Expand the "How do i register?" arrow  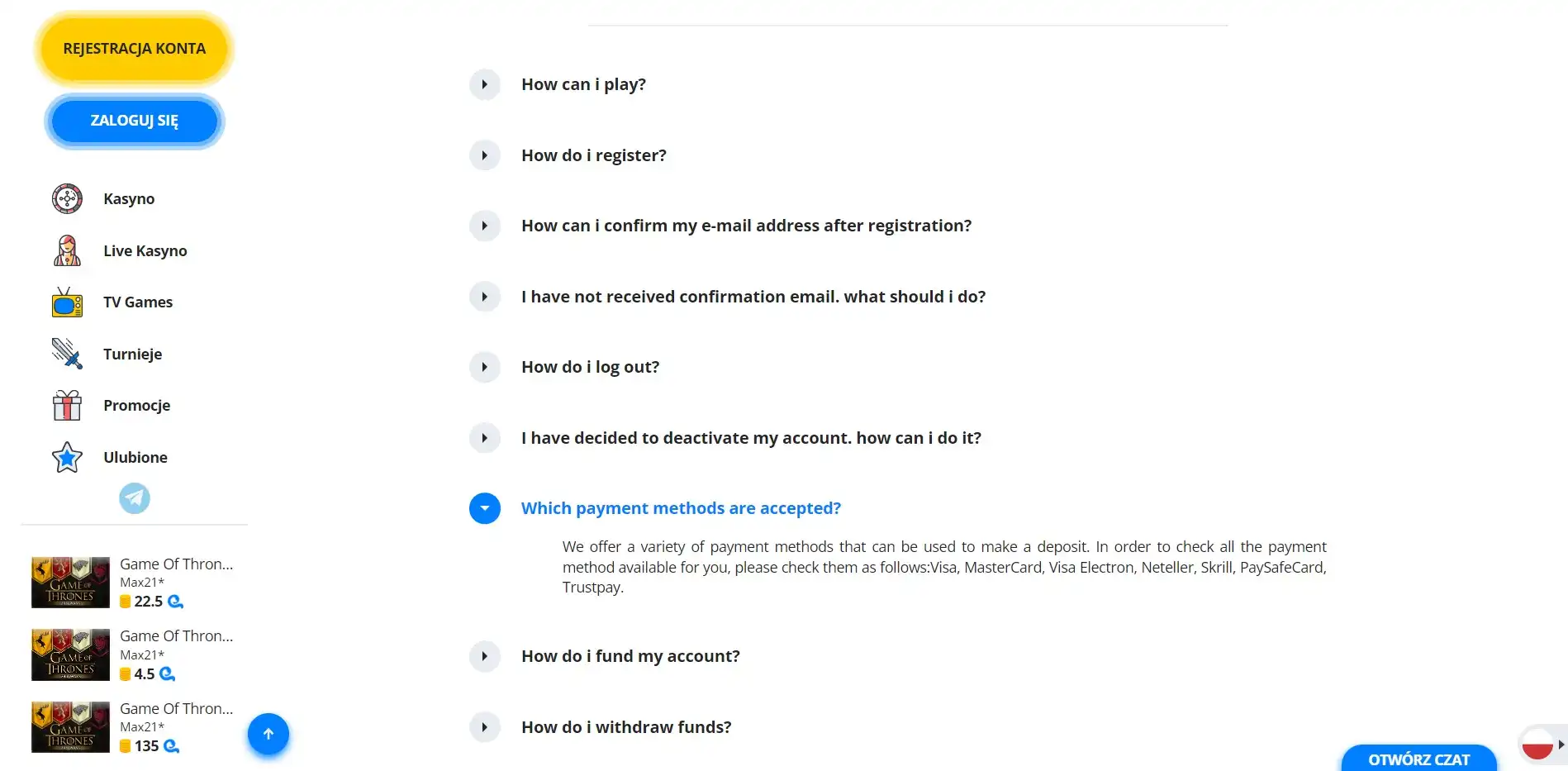coord(485,155)
